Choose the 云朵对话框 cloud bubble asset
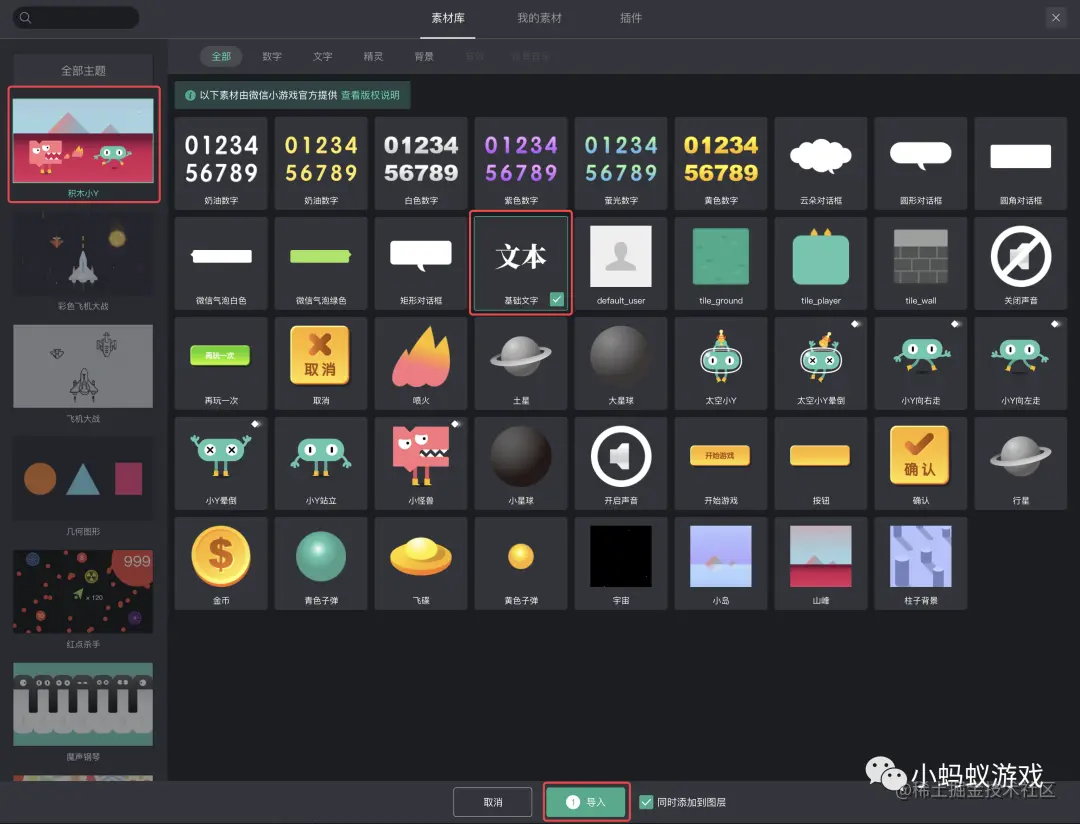1080x824 pixels. (820, 163)
